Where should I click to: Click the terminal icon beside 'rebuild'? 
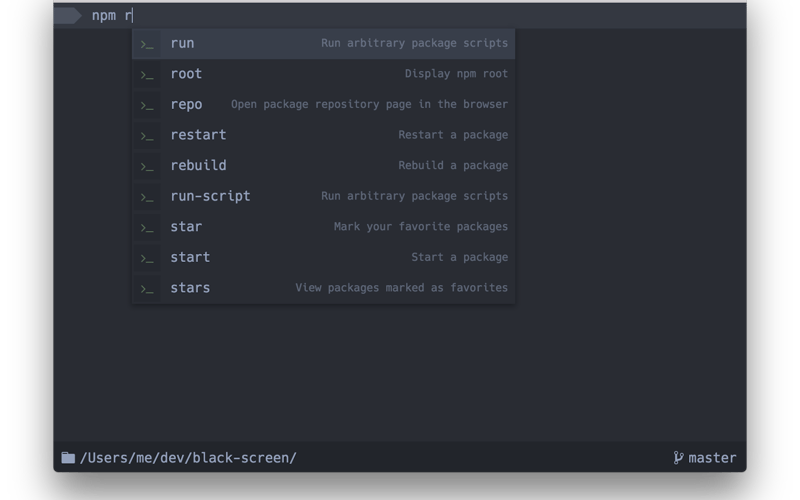point(147,167)
